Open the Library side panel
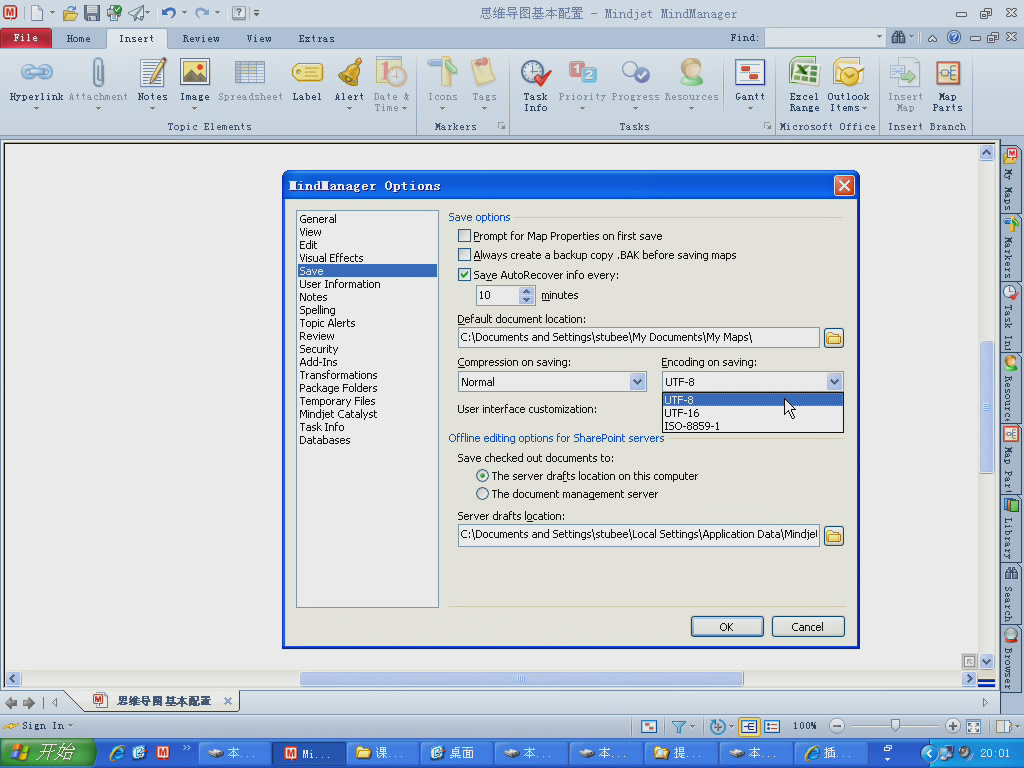The height and width of the screenshot is (768, 1024). [x=1010, y=528]
